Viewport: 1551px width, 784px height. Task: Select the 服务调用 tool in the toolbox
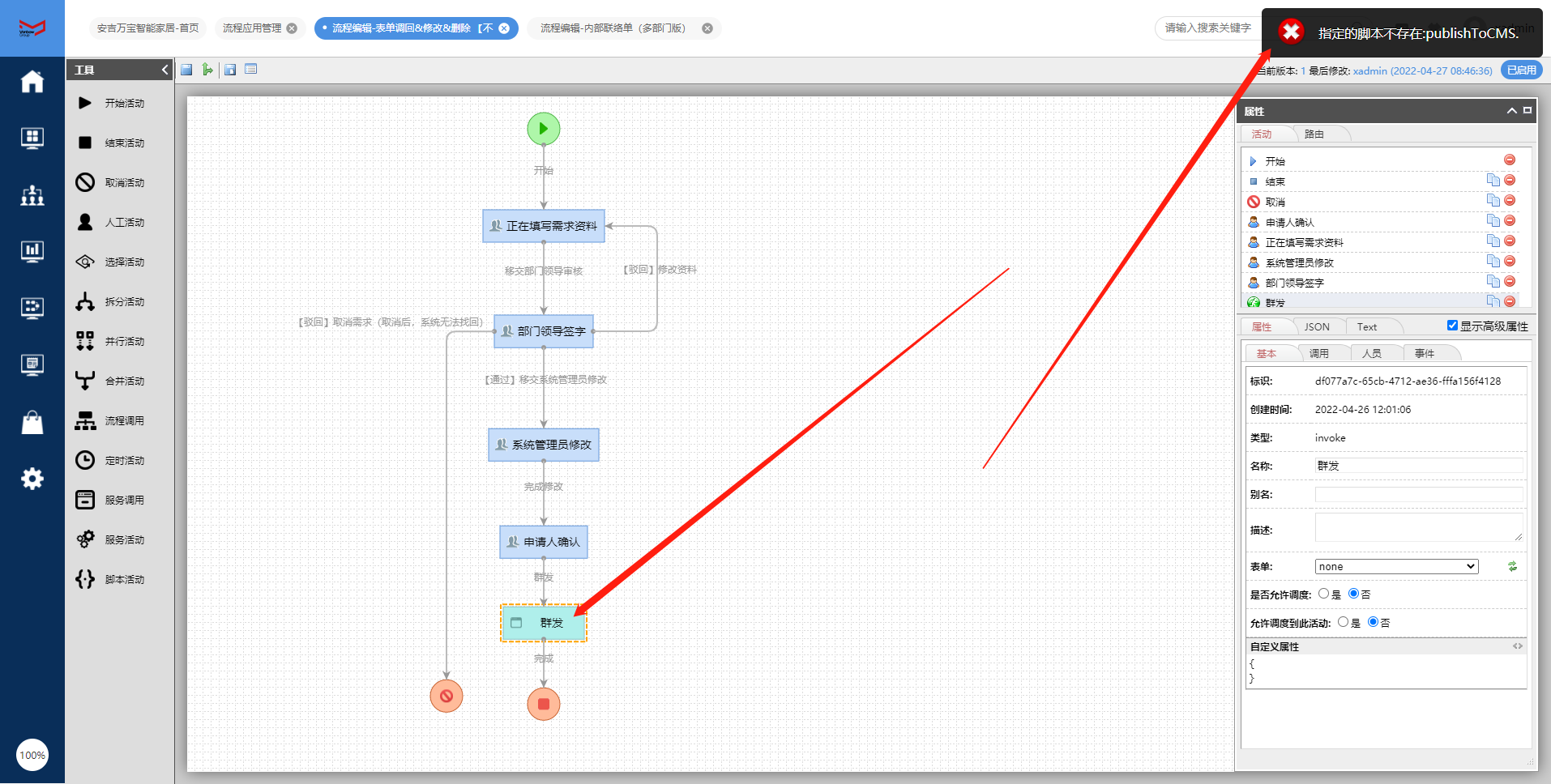111,500
